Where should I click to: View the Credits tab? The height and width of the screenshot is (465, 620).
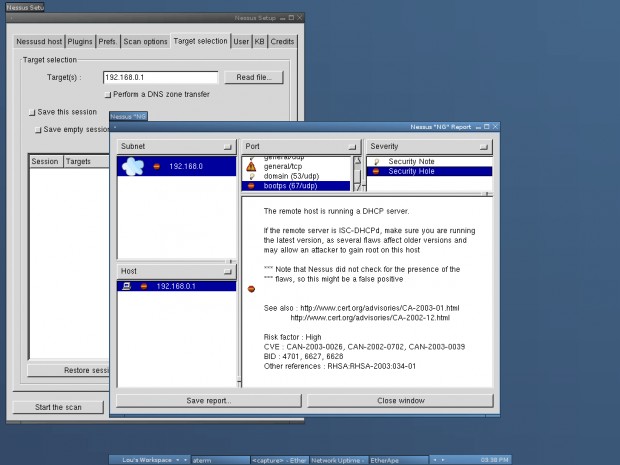click(x=282, y=42)
